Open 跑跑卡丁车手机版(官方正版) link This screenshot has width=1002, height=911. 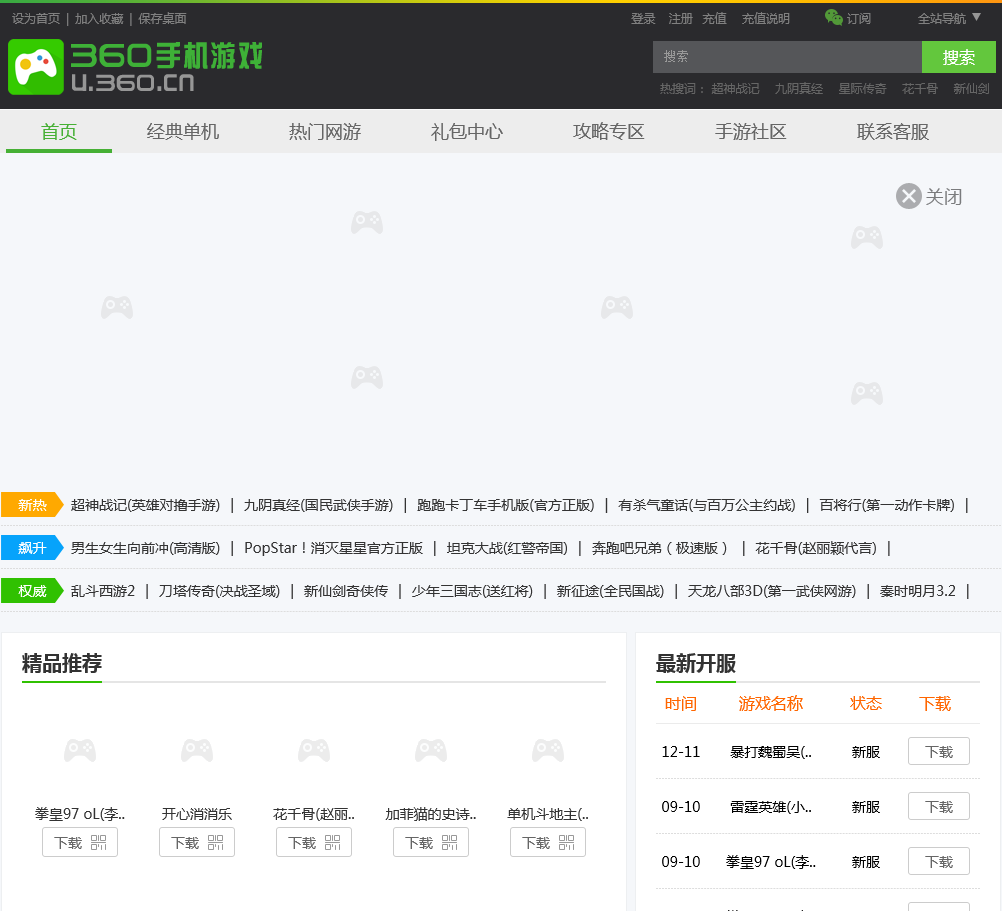click(505, 505)
